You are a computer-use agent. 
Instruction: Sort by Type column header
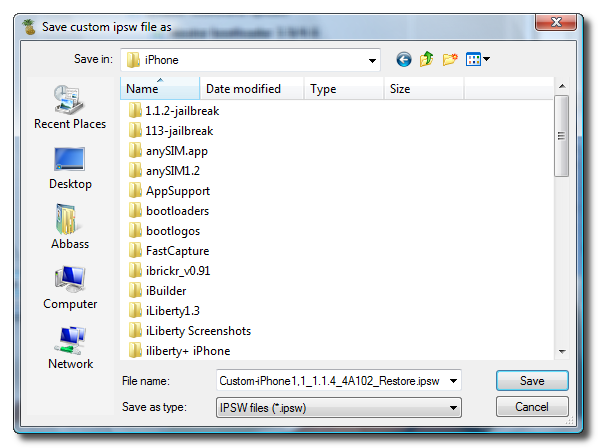pos(344,88)
